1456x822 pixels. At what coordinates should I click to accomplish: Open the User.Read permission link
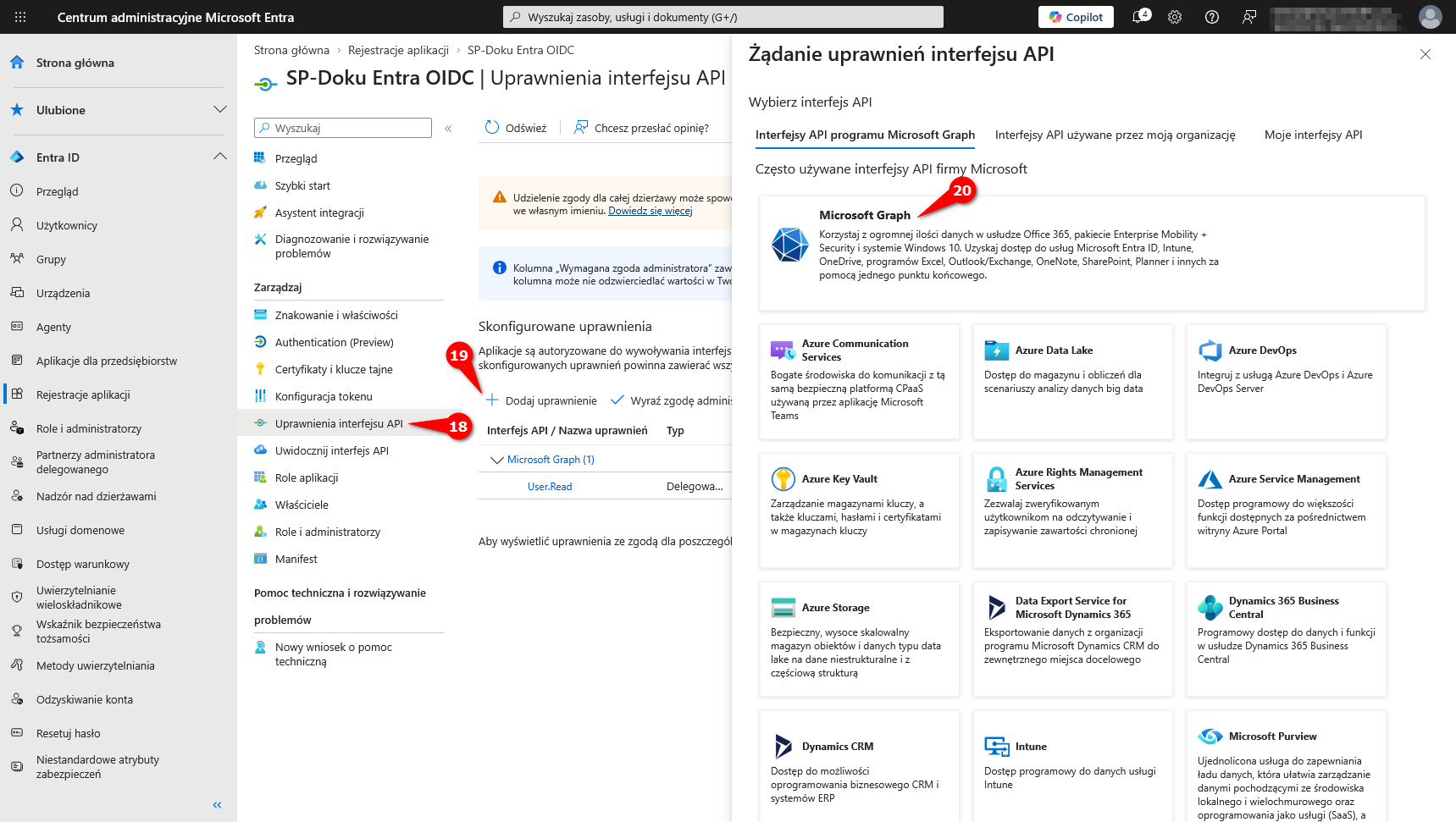pos(550,487)
